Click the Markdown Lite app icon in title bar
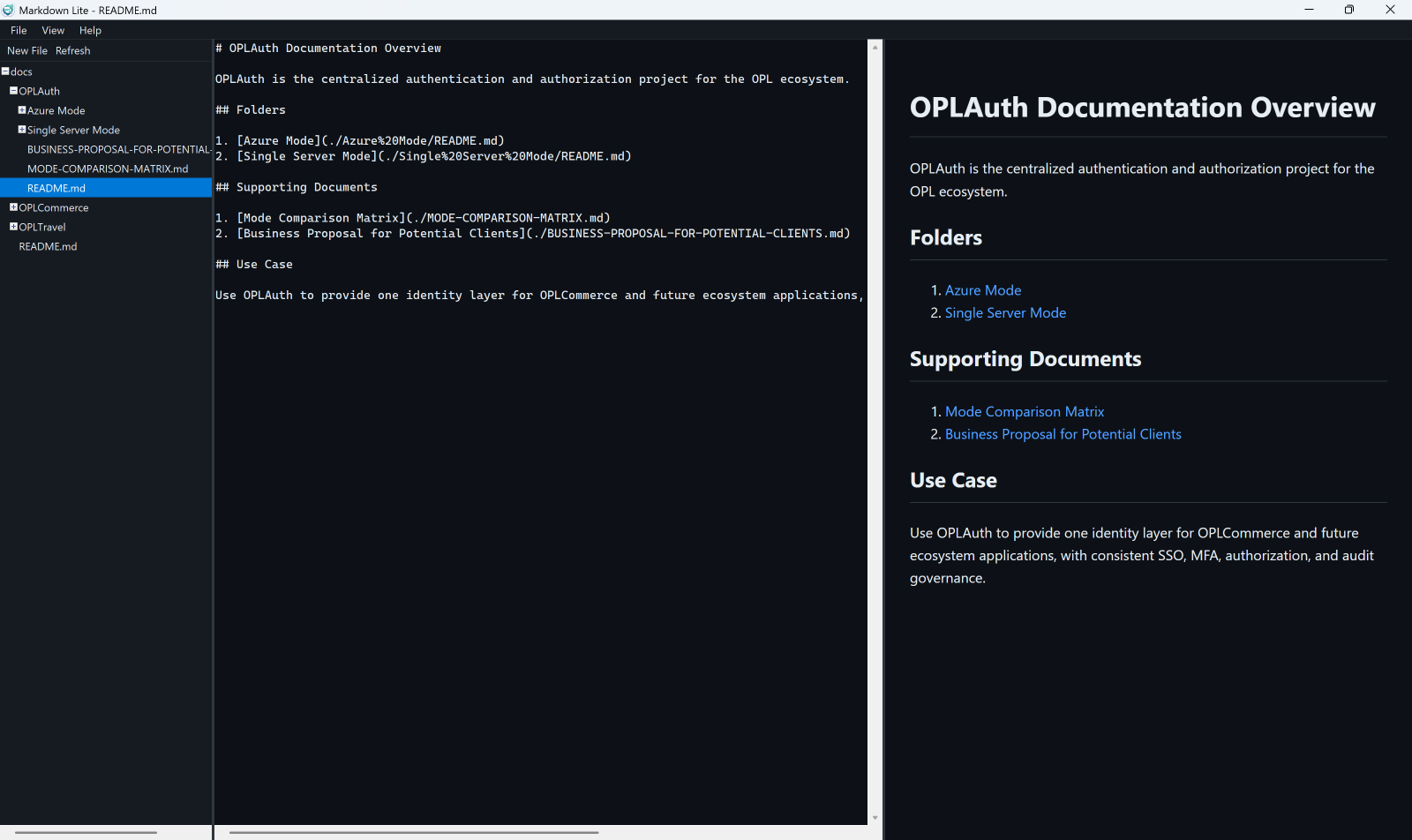This screenshot has height=840, width=1412. [x=10, y=10]
